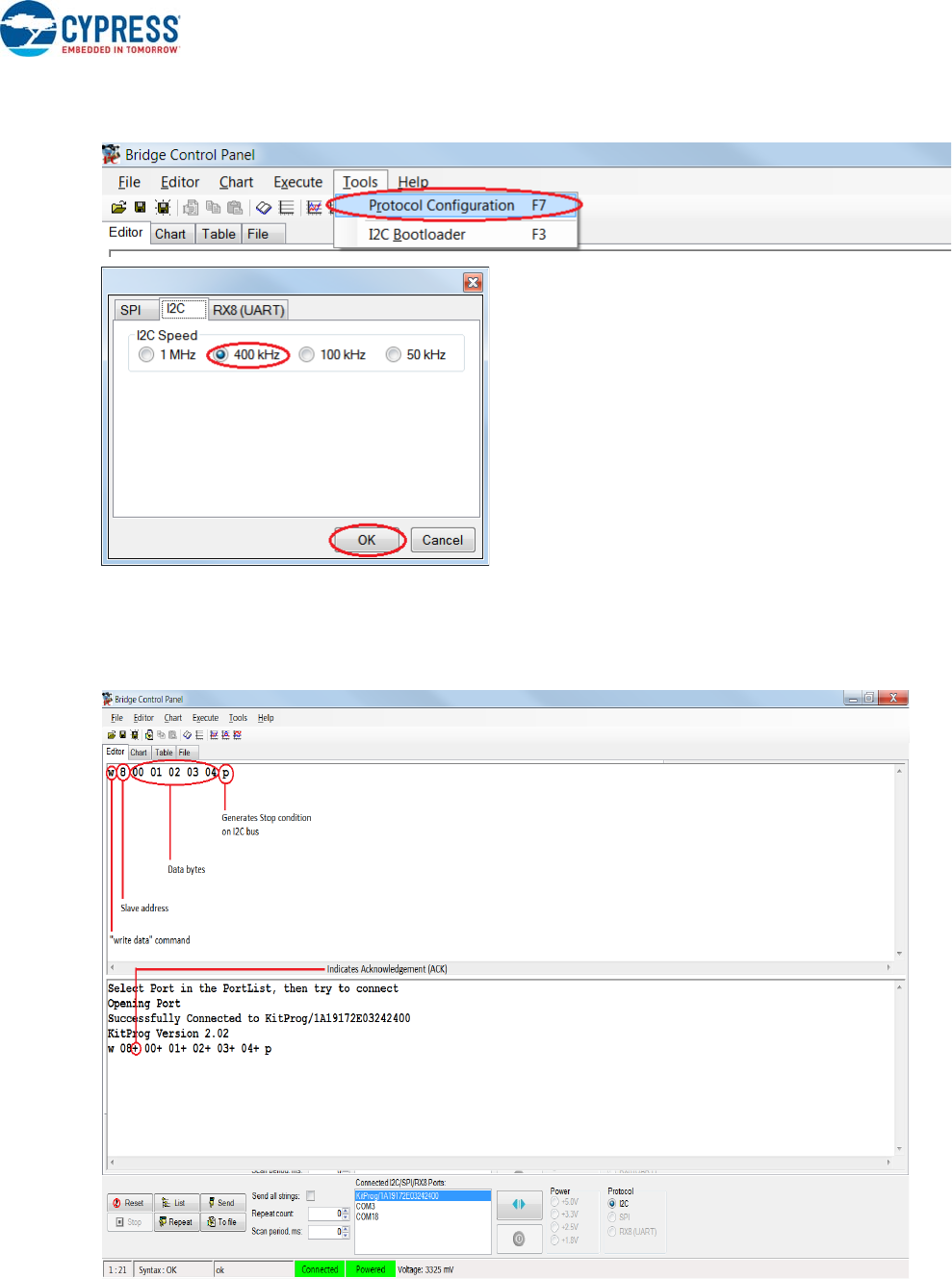Click OK in the protocol dialog
Screen dimensions: 952x1279
pyautogui.click(x=367, y=541)
